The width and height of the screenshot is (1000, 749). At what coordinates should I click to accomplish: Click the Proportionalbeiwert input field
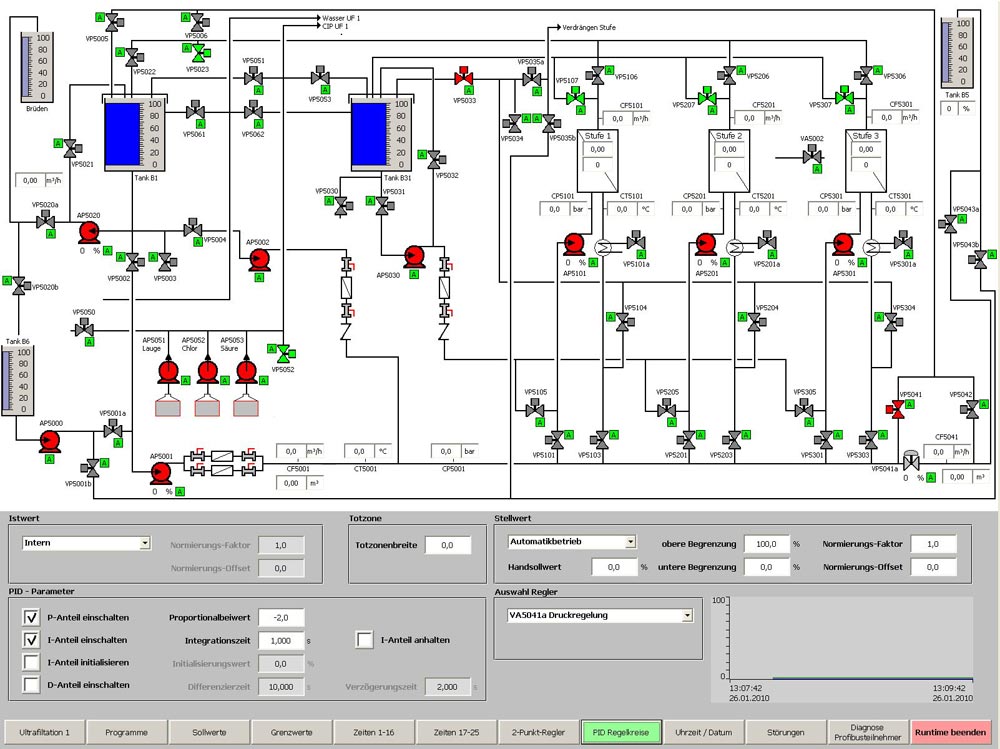(280, 618)
